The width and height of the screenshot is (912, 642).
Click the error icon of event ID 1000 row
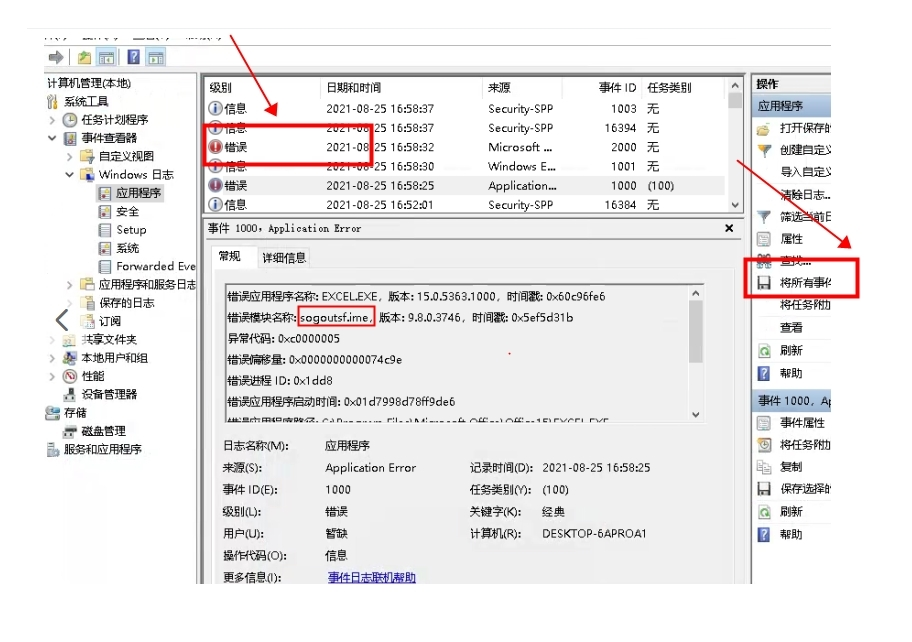pos(215,186)
